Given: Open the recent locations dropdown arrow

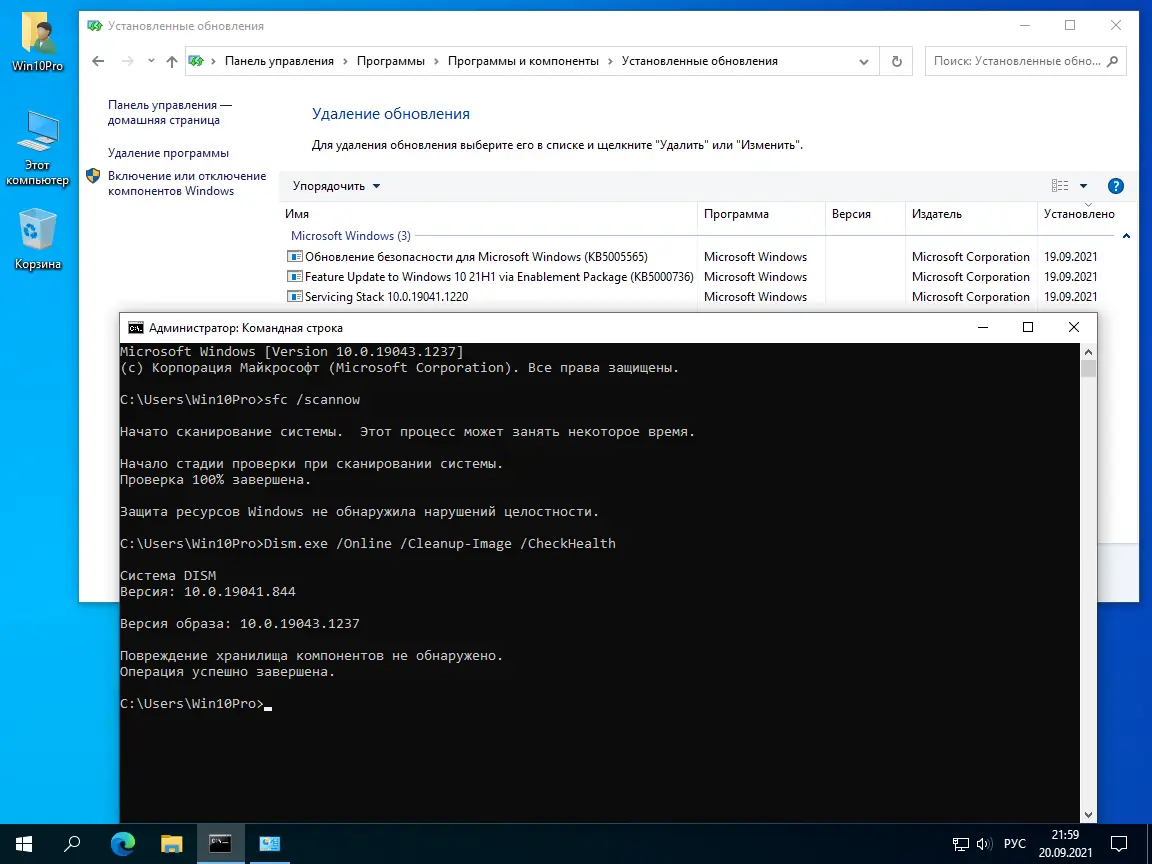Looking at the screenshot, I should (x=151, y=62).
